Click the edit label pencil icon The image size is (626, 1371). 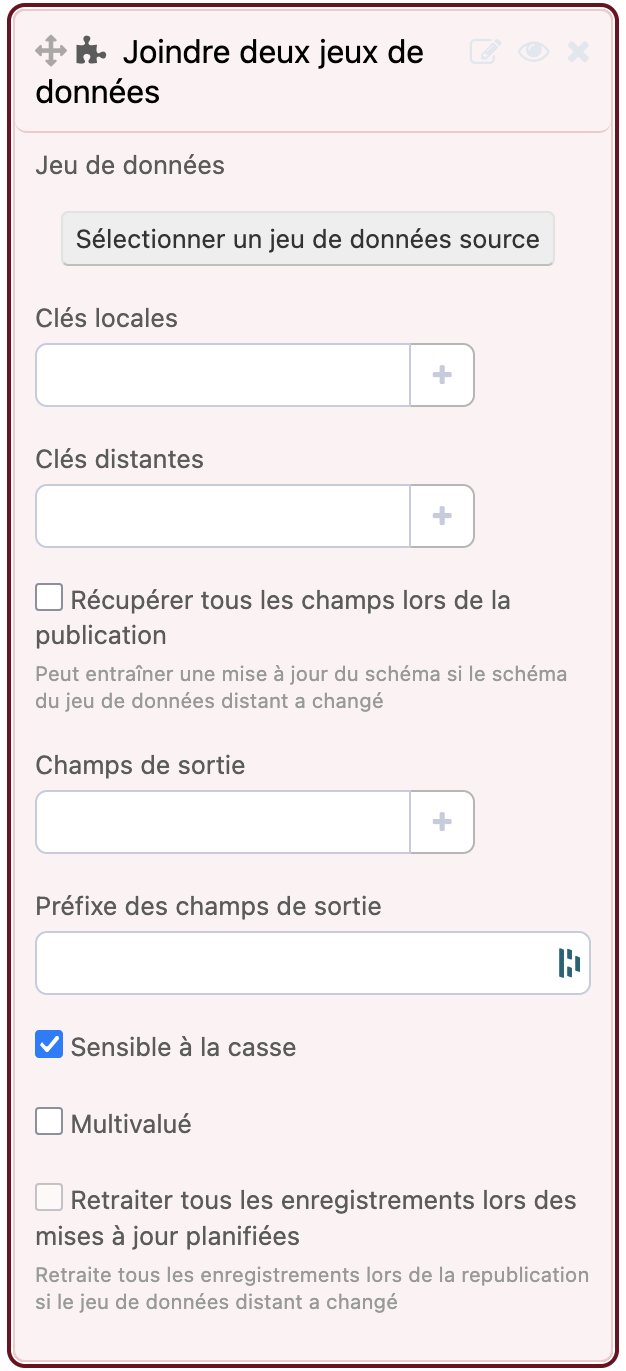[x=485, y=51]
